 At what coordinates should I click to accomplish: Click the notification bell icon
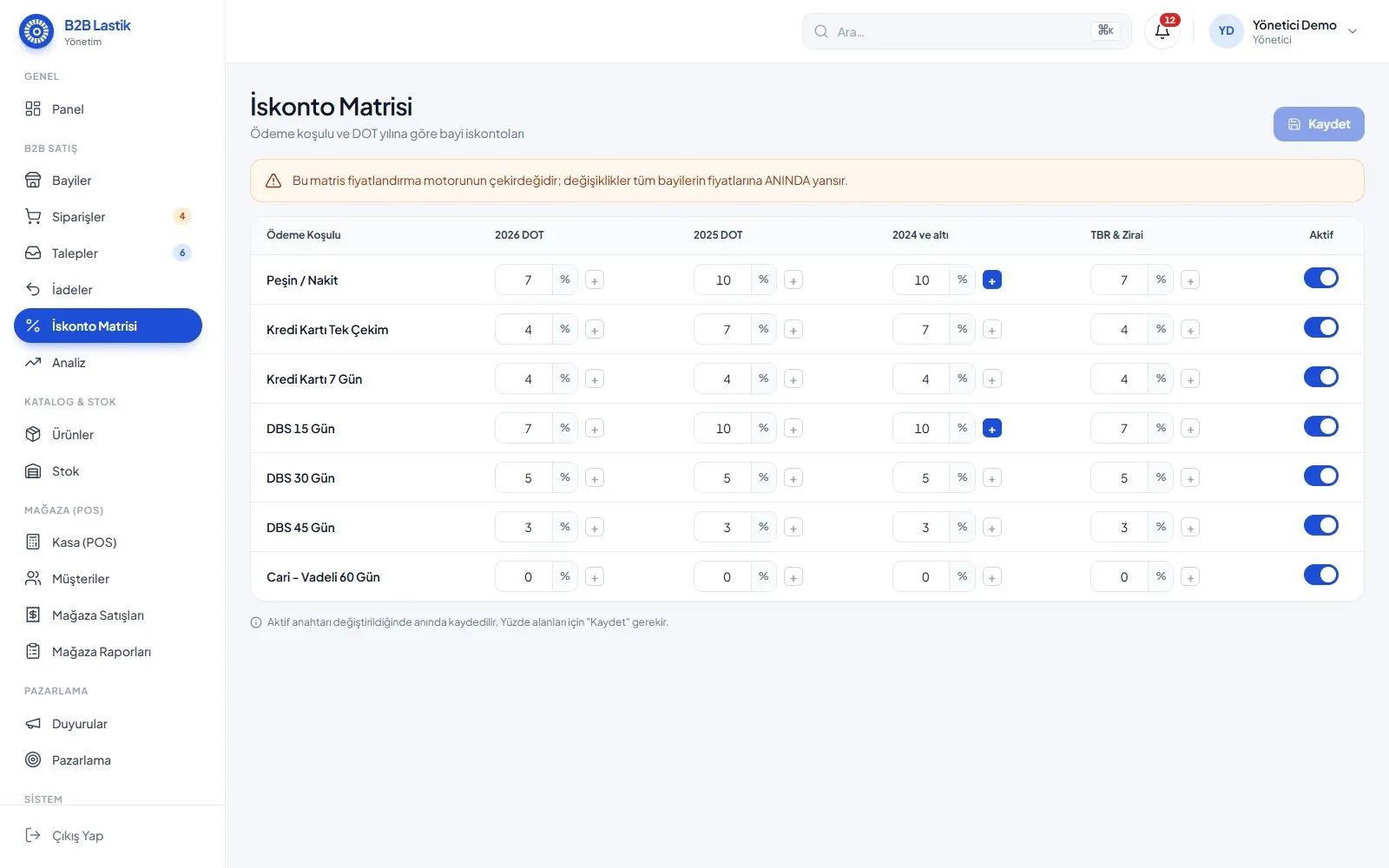(x=1162, y=31)
